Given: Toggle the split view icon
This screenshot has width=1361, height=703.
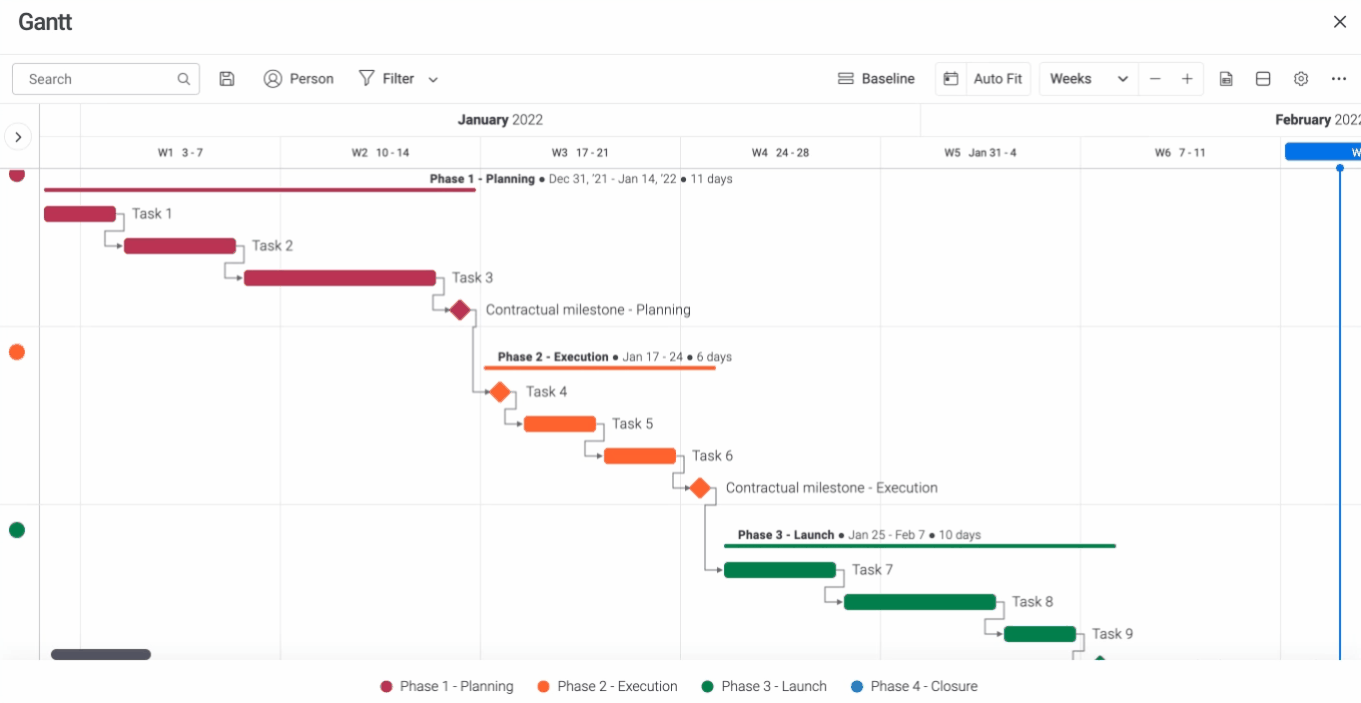Looking at the screenshot, I should click(1263, 78).
